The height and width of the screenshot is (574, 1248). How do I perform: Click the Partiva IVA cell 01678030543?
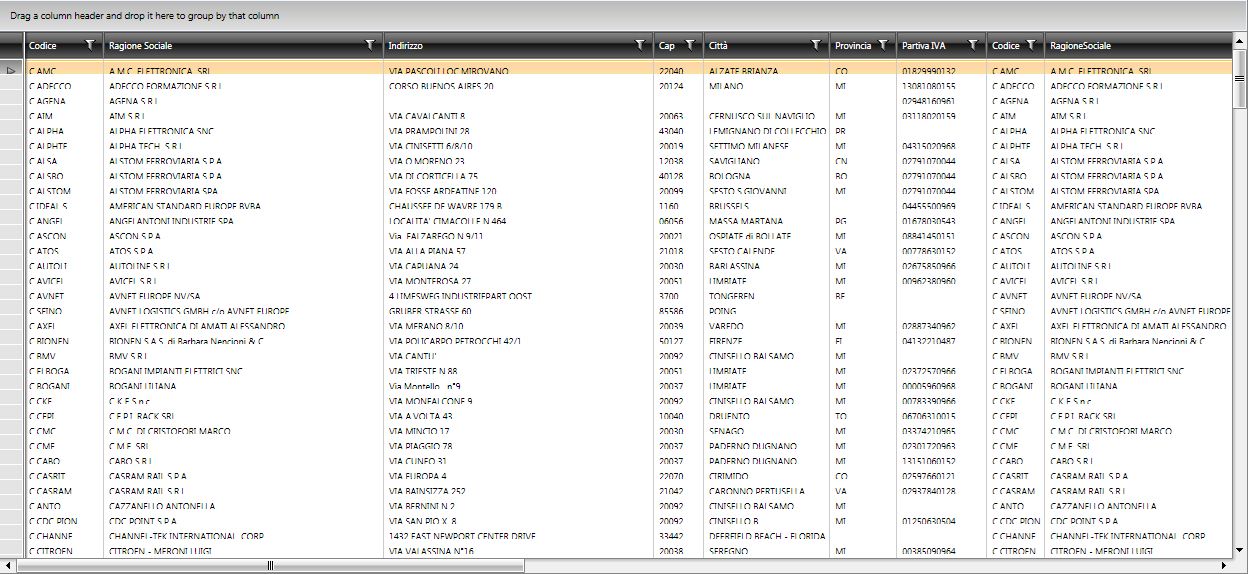942,221
